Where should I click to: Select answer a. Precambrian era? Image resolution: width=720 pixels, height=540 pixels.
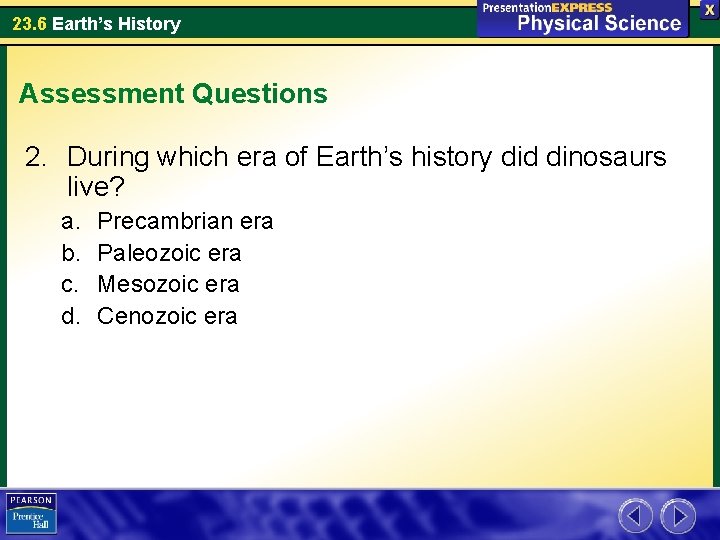coord(167,221)
